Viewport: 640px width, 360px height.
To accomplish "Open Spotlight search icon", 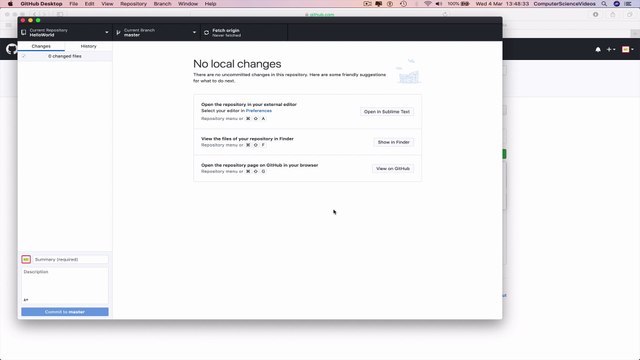I will (x=604, y=4).
